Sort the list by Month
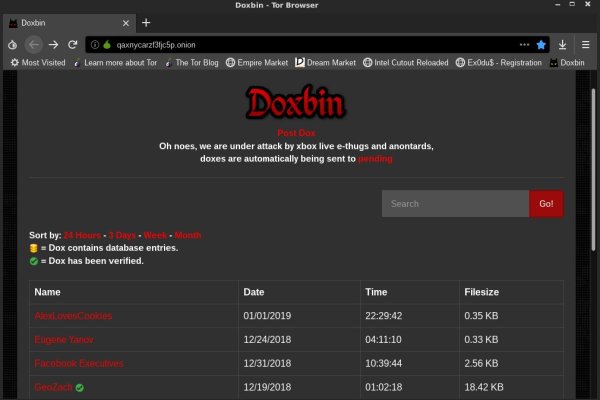The image size is (600, 400). tap(188, 234)
